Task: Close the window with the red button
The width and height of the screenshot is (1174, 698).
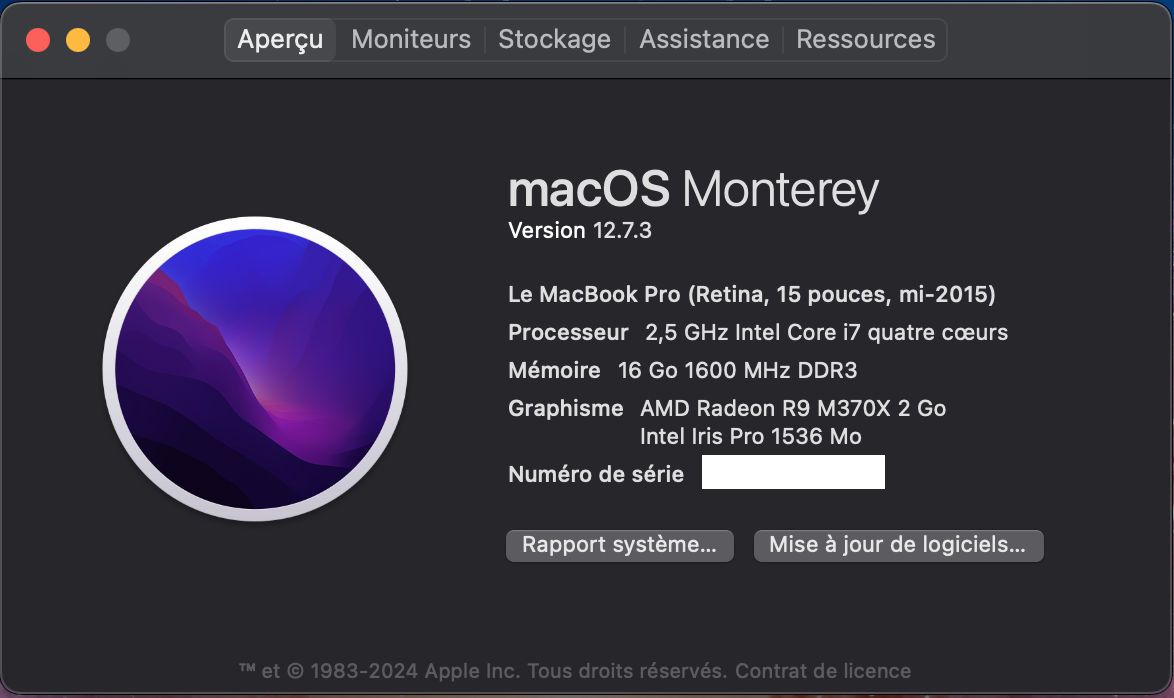Action: 38,40
